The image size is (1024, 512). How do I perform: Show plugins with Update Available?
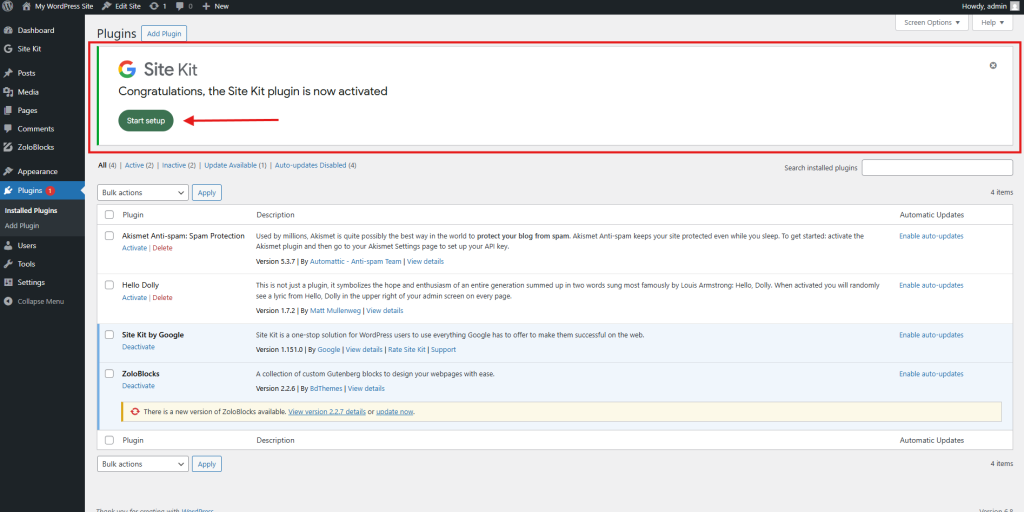pyautogui.click(x=235, y=165)
